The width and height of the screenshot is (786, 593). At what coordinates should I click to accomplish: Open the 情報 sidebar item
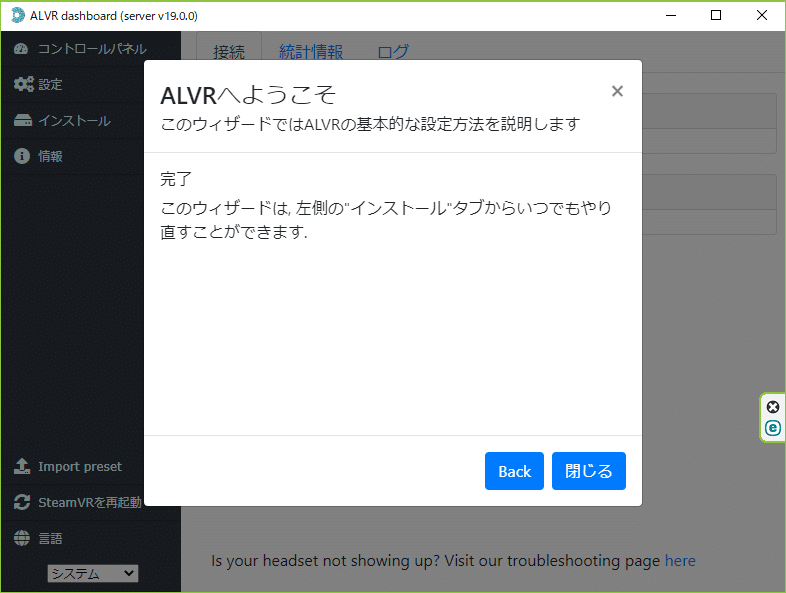[x=73, y=156]
